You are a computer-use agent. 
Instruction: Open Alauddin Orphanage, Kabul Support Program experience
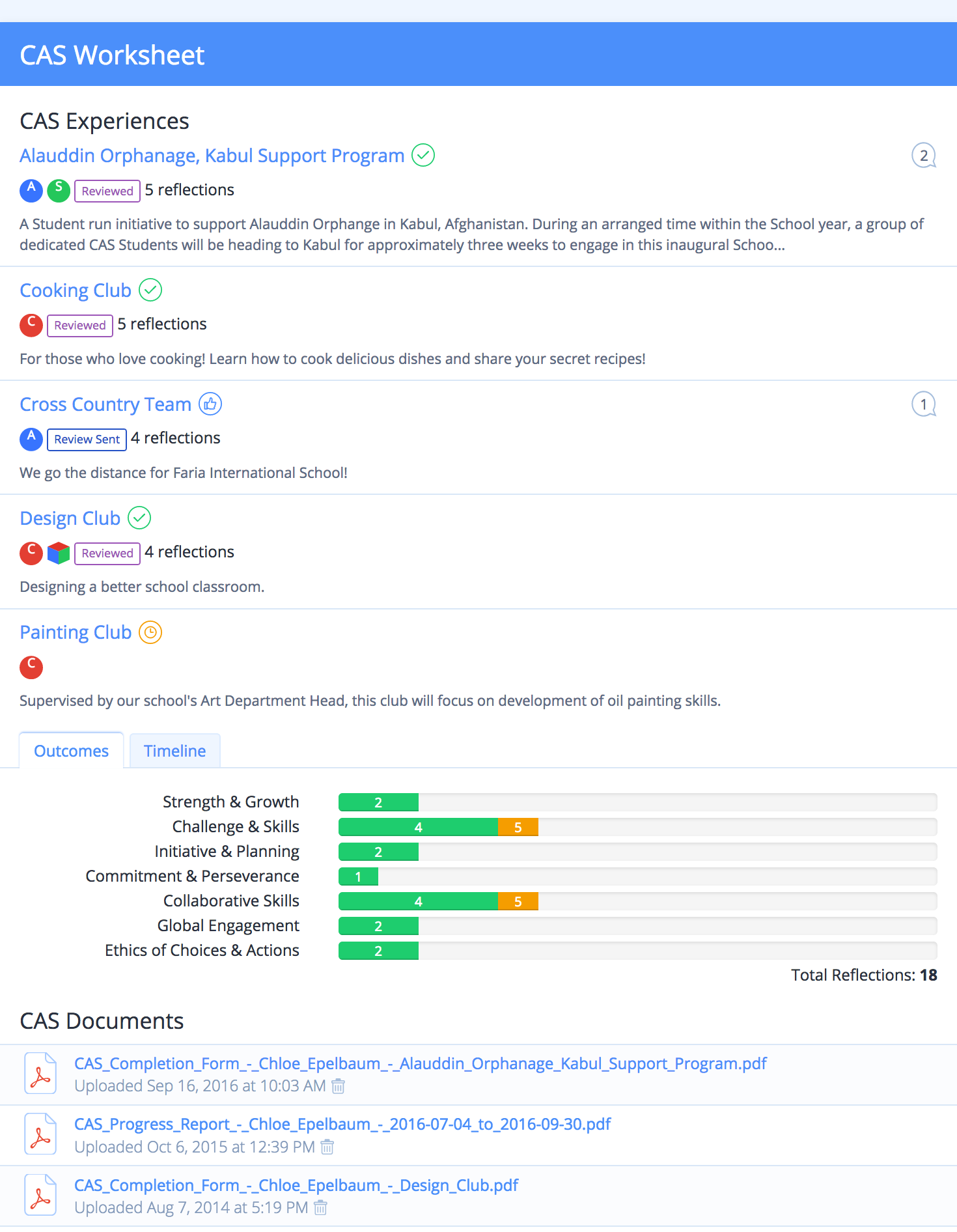click(212, 156)
